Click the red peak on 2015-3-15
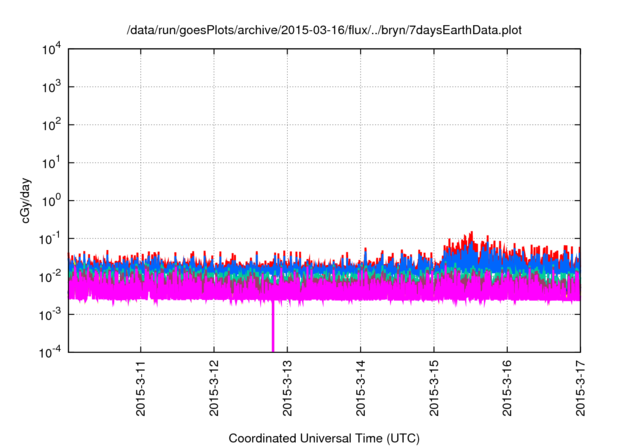 (471, 236)
